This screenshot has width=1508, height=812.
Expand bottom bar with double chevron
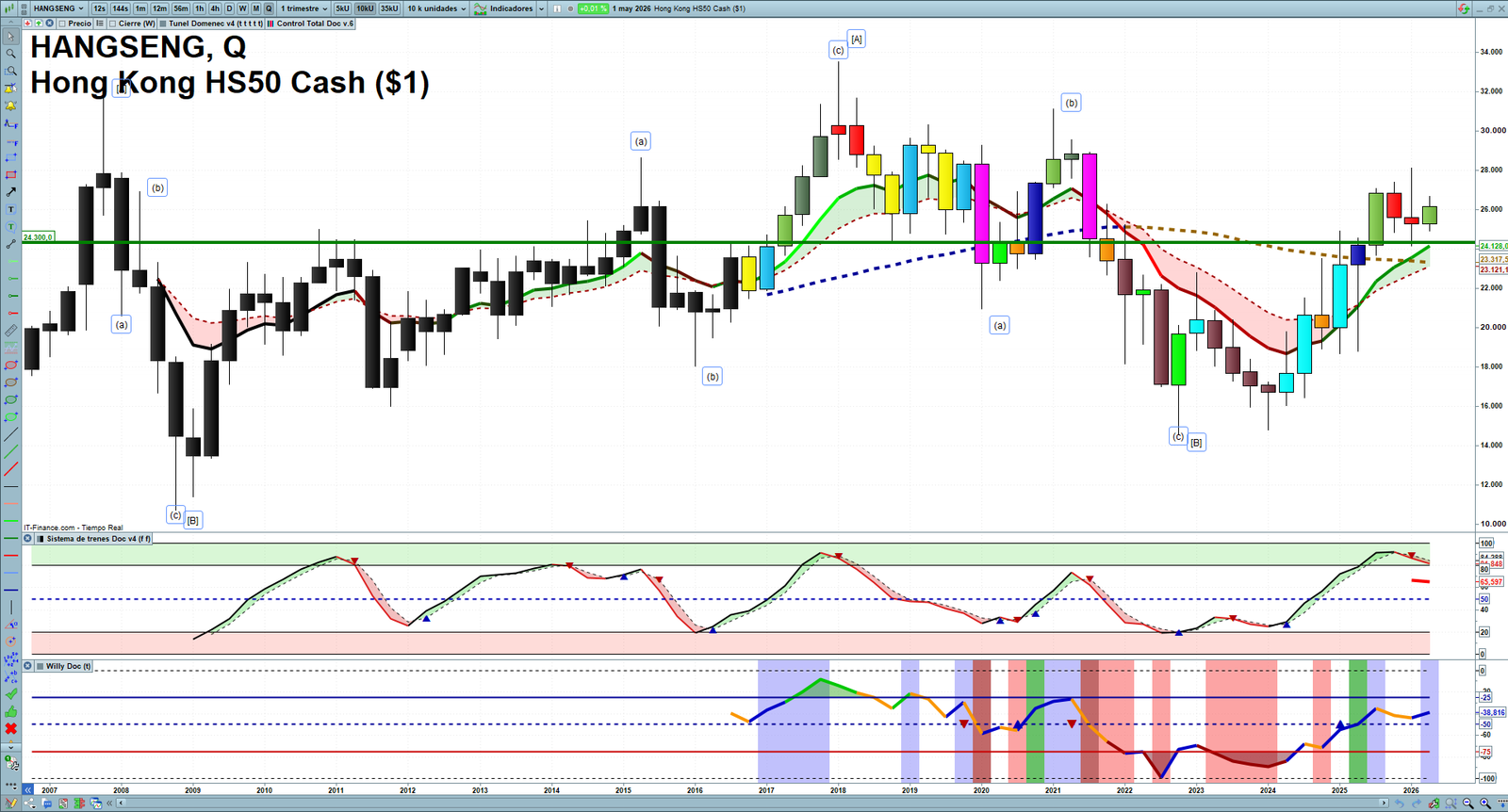(x=110, y=804)
